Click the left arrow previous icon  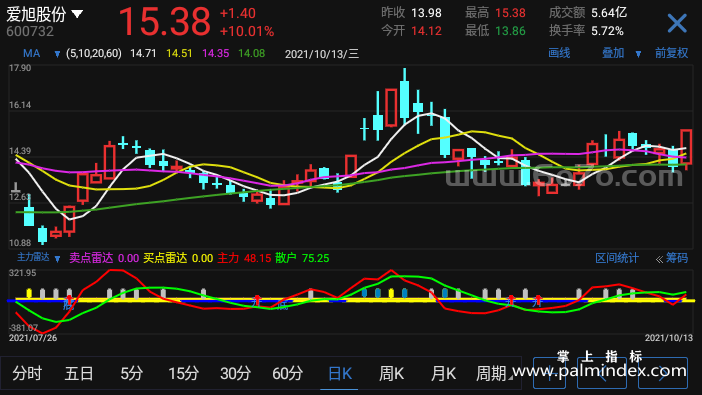click(x=602, y=373)
